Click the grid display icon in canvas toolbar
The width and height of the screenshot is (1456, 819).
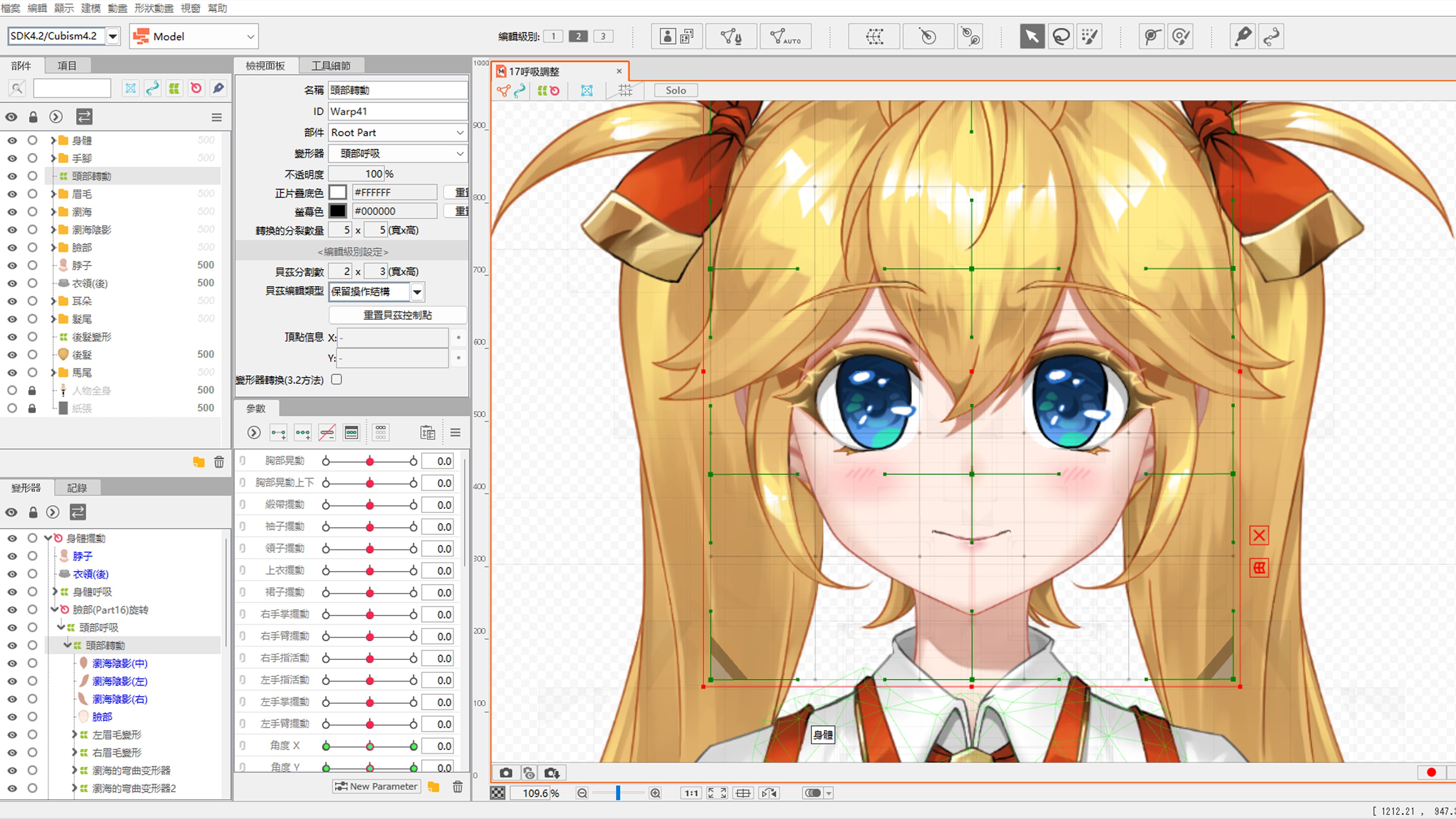(625, 91)
